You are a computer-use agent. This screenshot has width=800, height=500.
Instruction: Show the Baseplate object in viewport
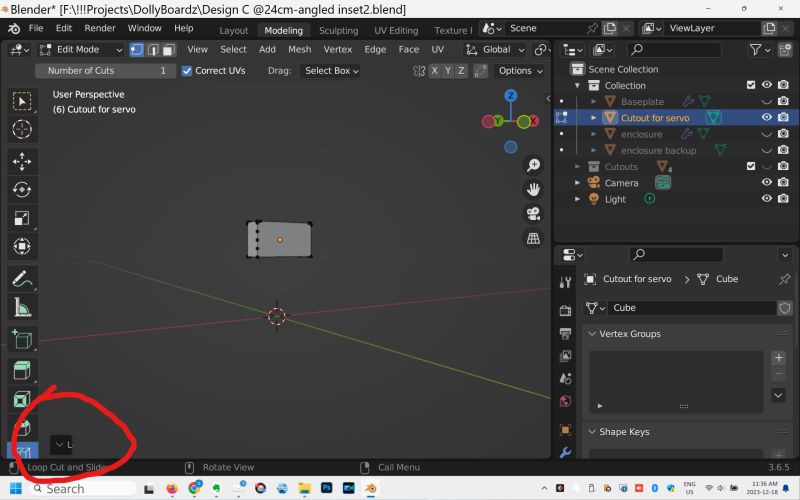[766, 102]
